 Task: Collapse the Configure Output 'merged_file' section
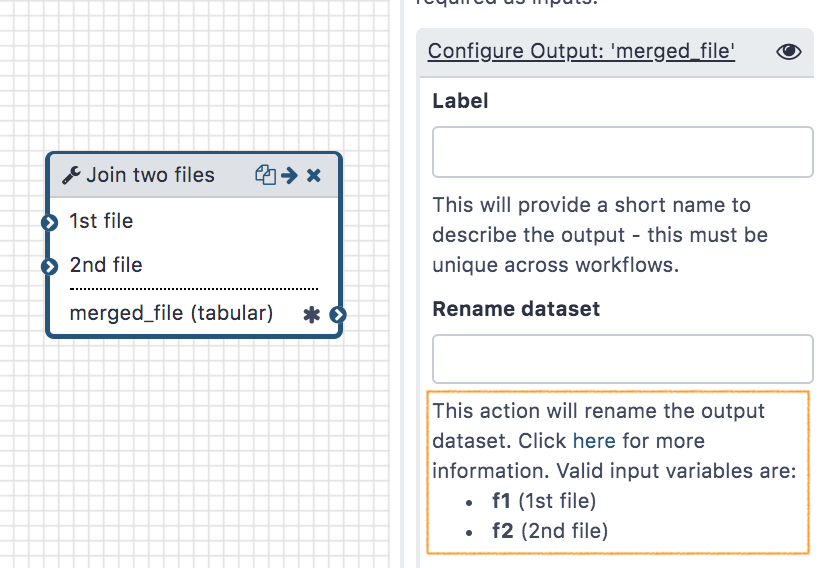(581, 52)
